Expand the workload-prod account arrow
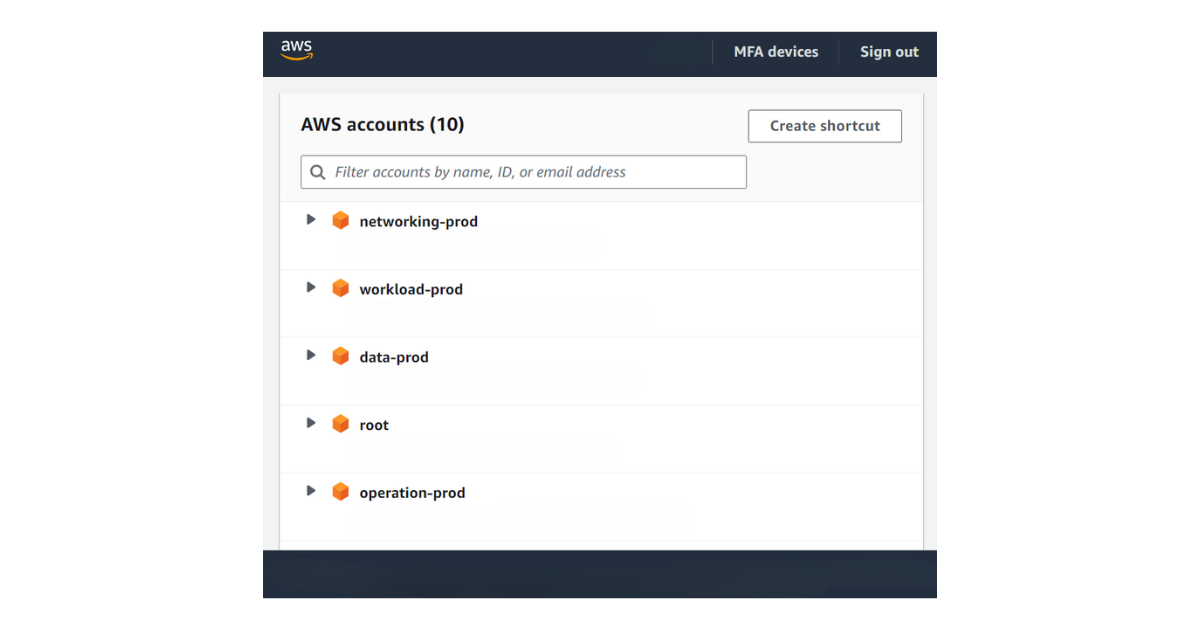The width and height of the screenshot is (1200, 630). click(311, 288)
